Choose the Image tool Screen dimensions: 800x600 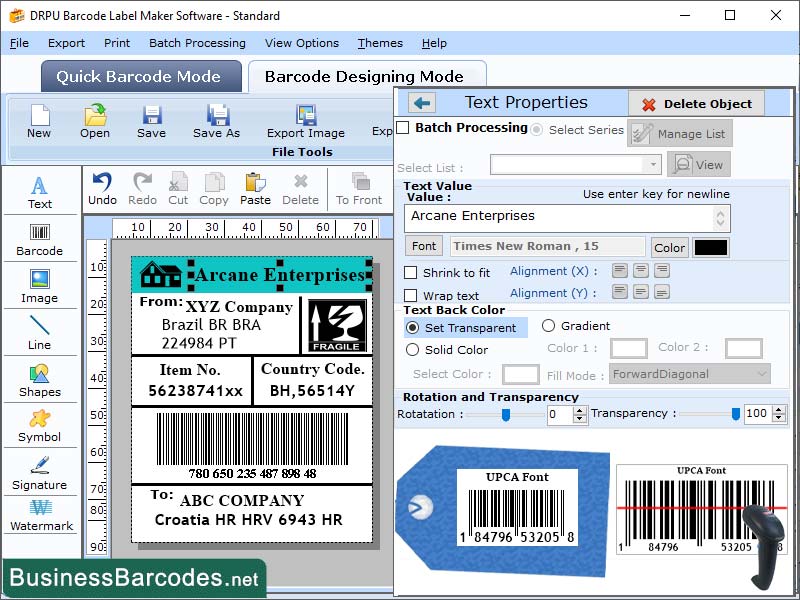[40, 286]
